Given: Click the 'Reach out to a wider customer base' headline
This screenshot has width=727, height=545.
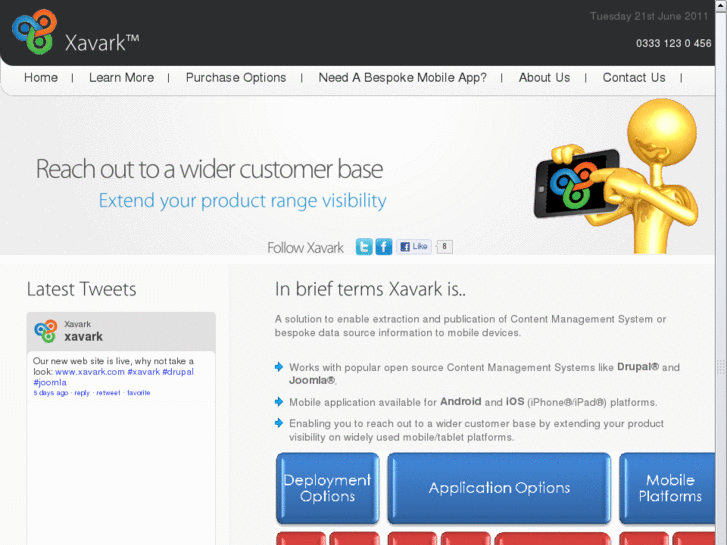Looking at the screenshot, I should coord(210,169).
